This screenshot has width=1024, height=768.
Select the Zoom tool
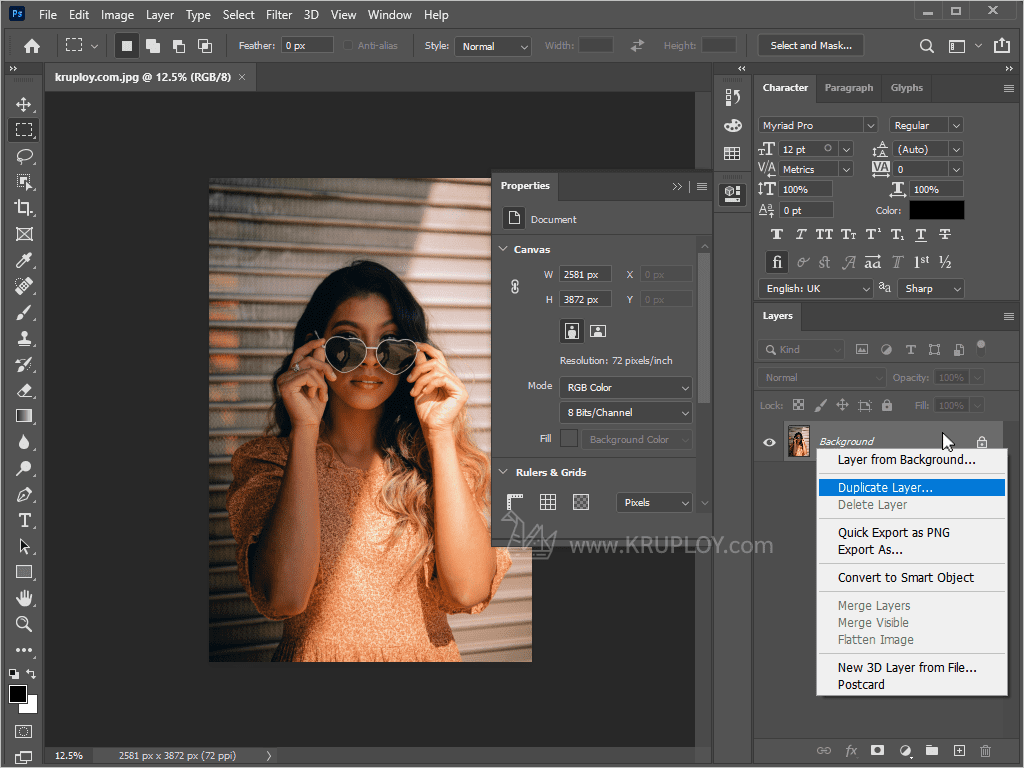pyautogui.click(x=24, y=624)
